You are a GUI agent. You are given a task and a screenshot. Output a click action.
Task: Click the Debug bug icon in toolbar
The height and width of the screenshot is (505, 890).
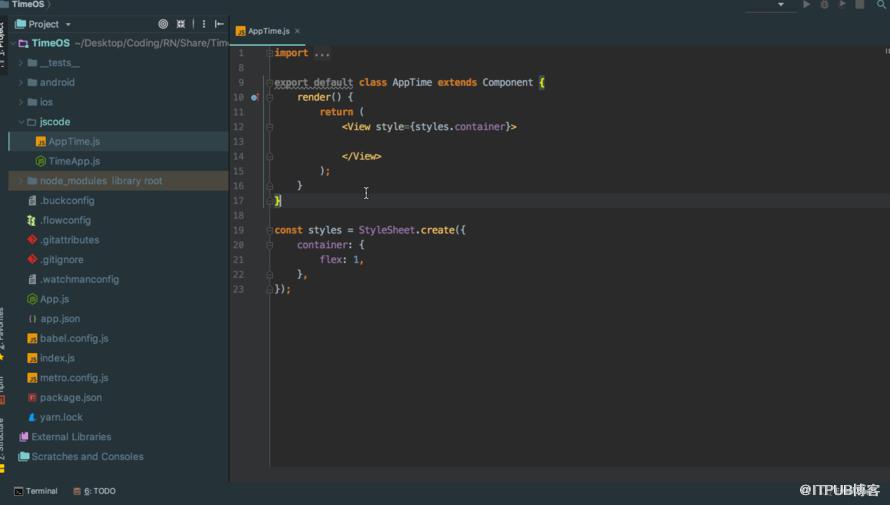pyautogui.click(x=824, y=5)
